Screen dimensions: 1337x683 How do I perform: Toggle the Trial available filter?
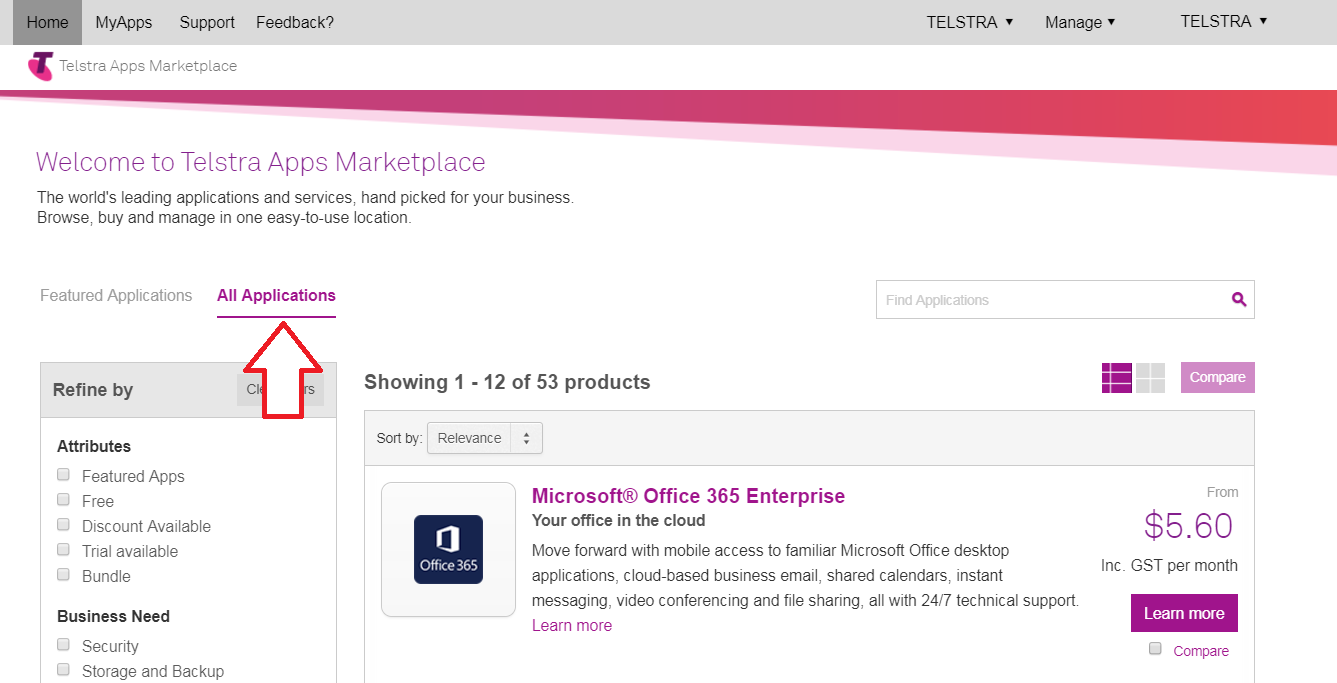pyautogui.click(x=64, y=550)
